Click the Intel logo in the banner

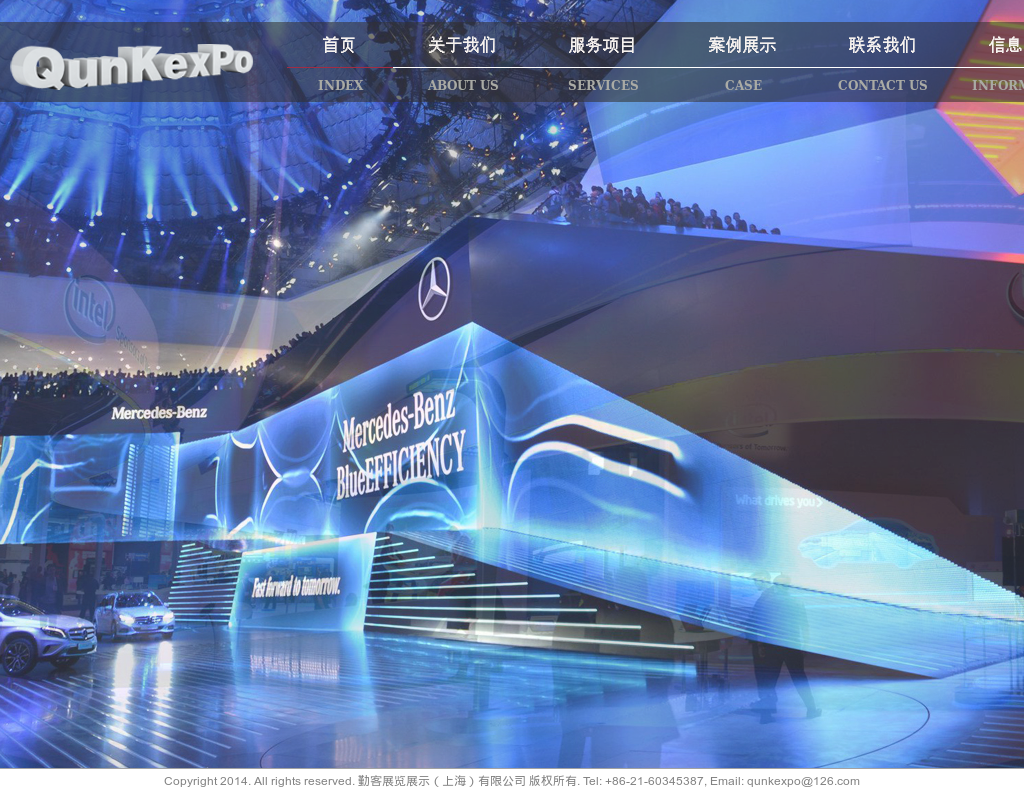[88, 309]
